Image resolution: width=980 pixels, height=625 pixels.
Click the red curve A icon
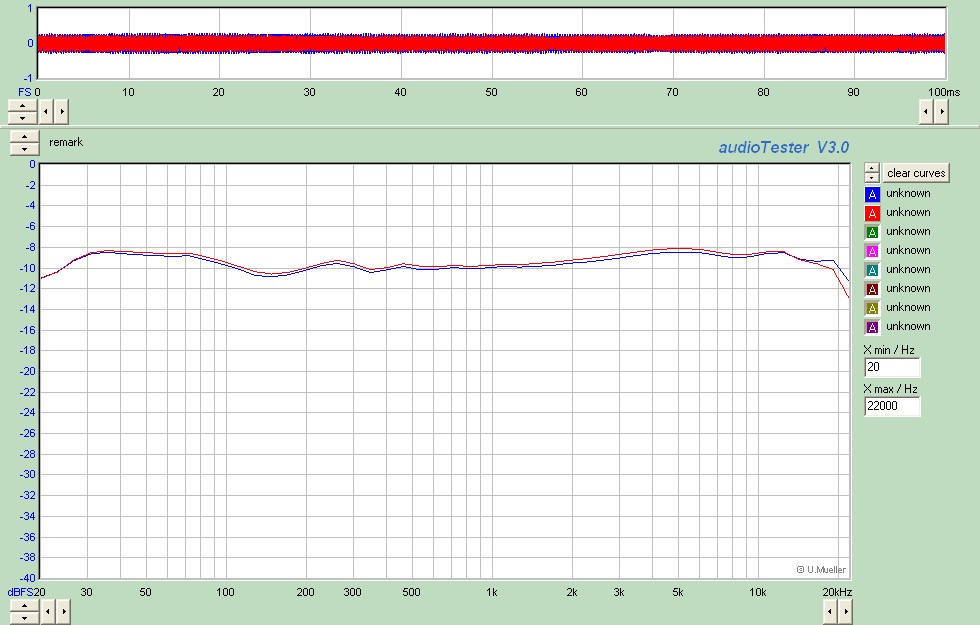872,213
